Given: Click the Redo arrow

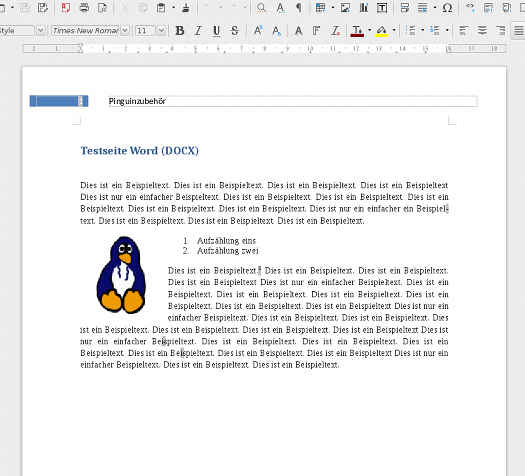Looking at the screenshot, I should [233, 7].
